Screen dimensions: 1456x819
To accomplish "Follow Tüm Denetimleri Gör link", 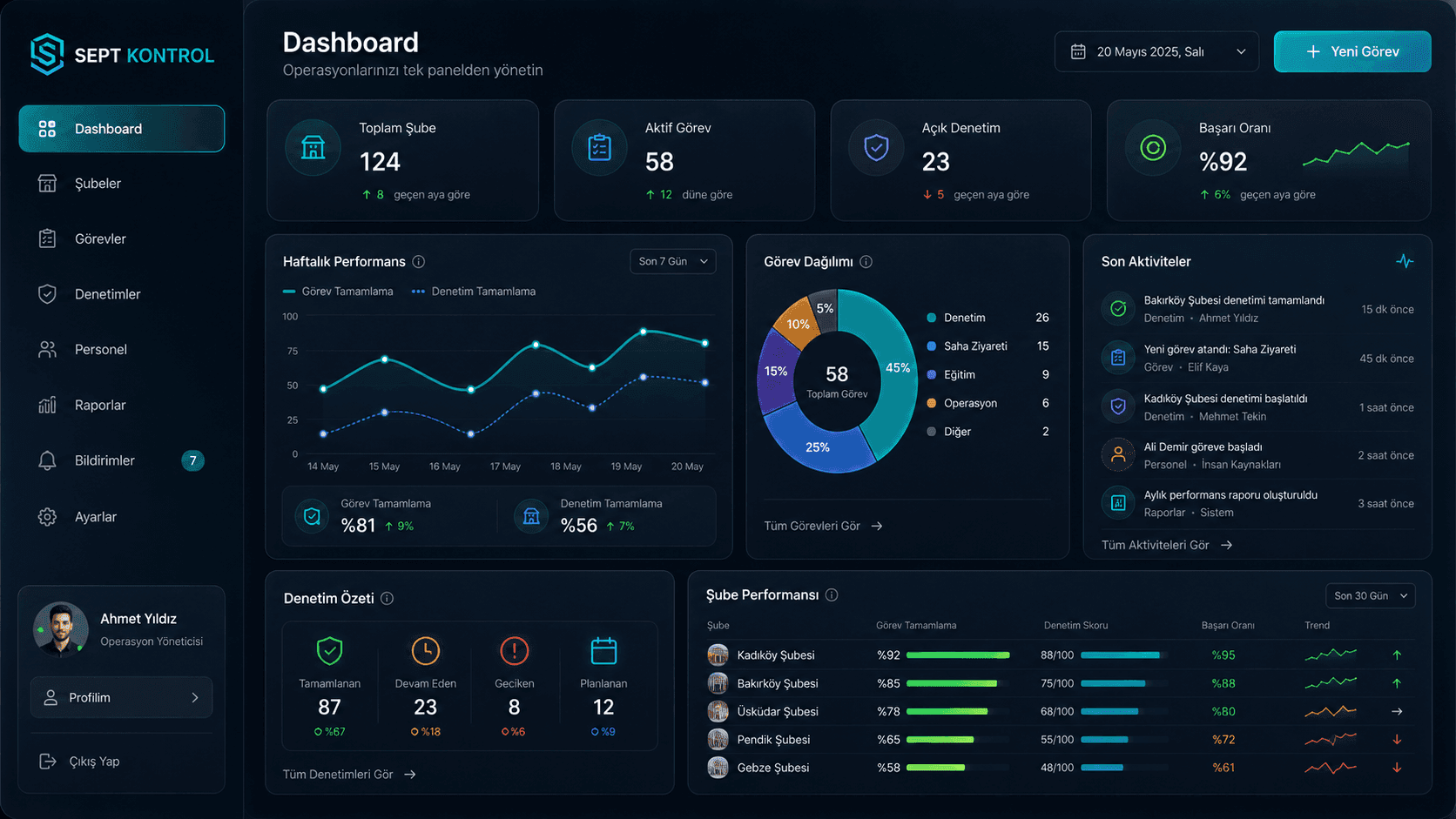I will click(349, 774).
